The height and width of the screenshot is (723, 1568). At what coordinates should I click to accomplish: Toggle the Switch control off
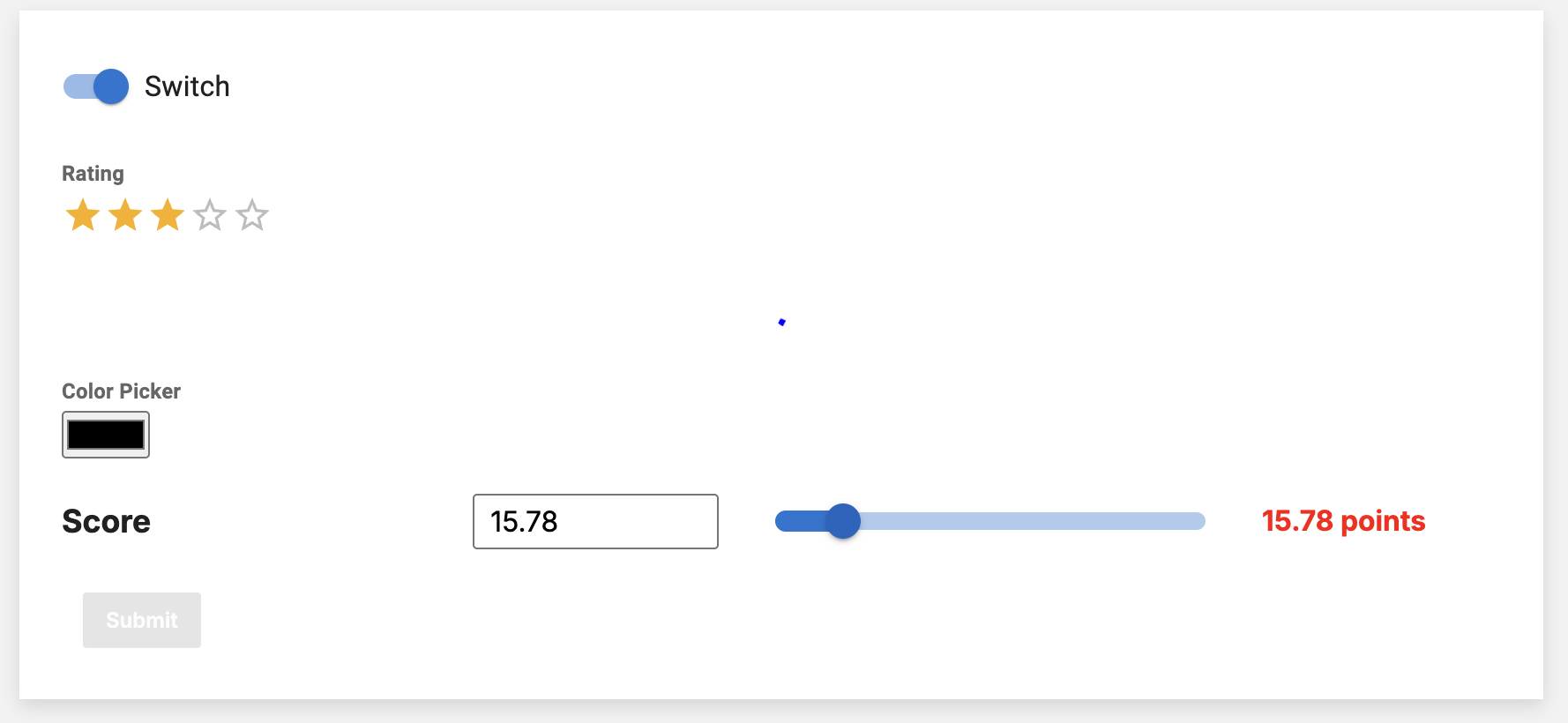point(95,86)
